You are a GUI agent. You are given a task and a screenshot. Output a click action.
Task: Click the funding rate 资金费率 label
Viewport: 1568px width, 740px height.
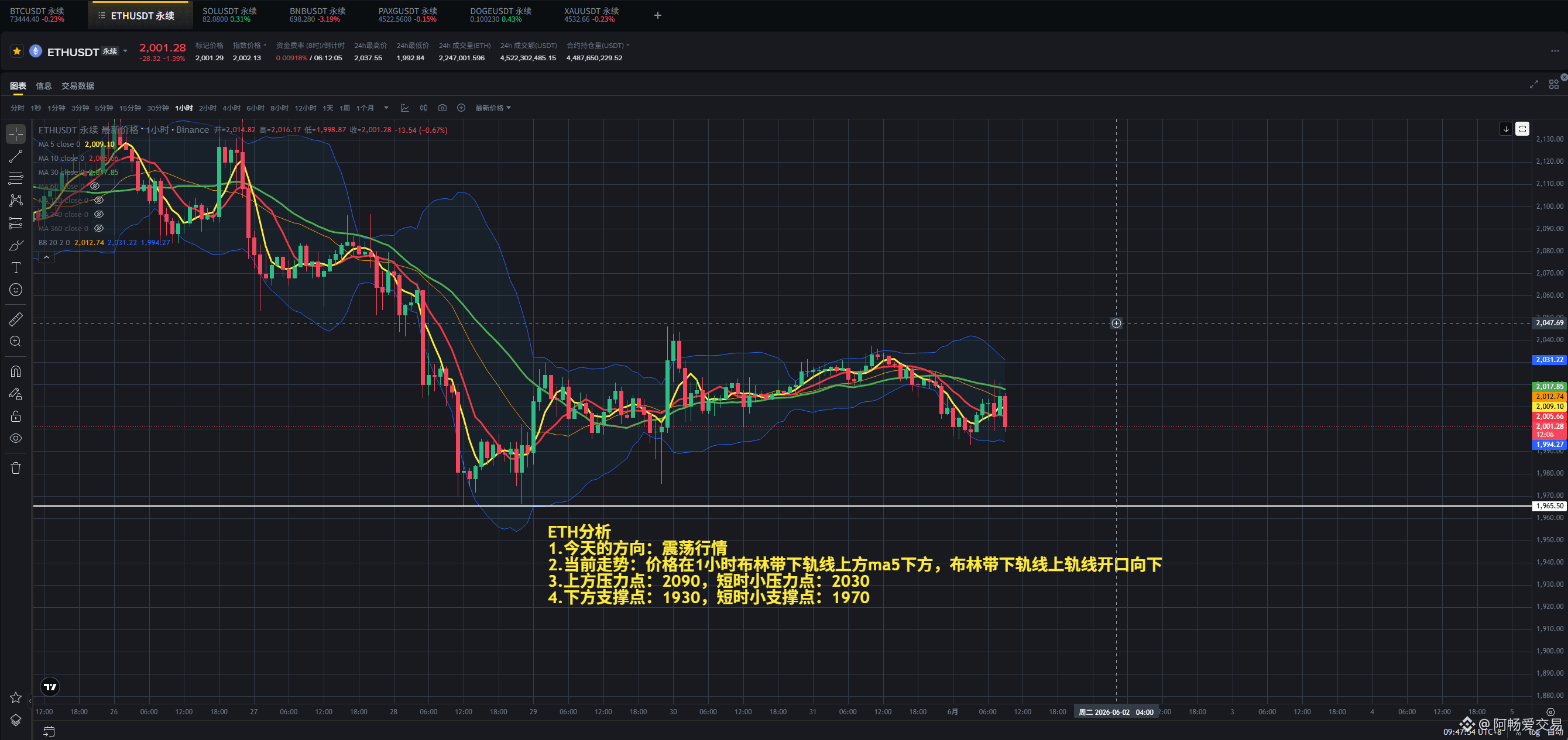pos(310,46)
